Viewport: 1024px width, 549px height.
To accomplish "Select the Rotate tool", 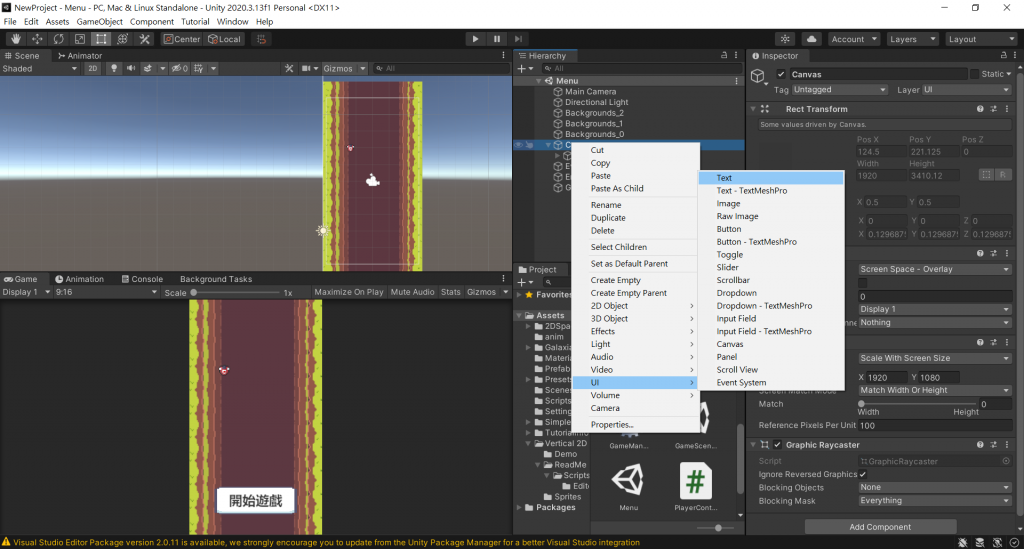I will coord(59,39).
